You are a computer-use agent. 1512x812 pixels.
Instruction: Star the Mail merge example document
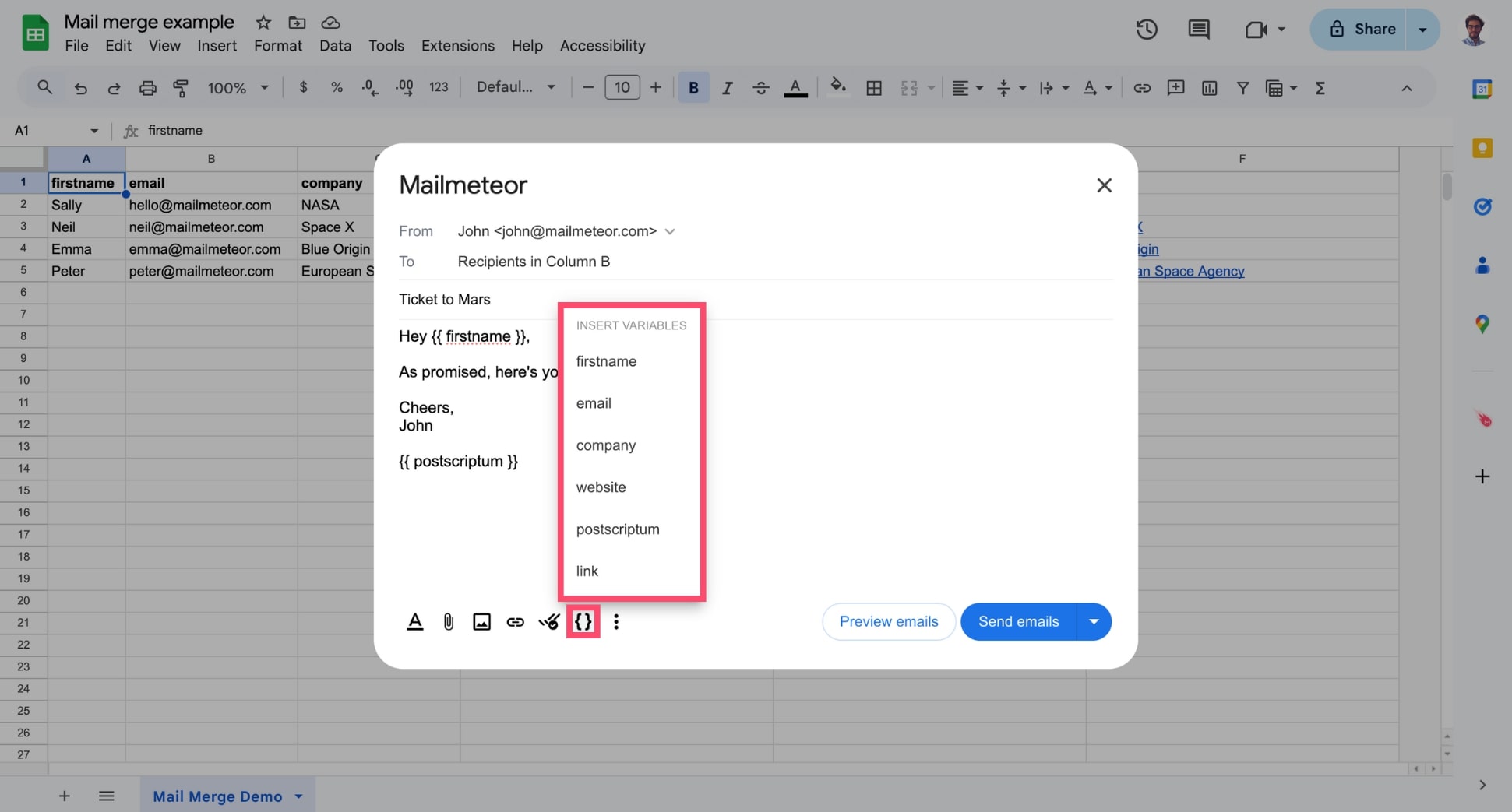[x=263, y=23]
